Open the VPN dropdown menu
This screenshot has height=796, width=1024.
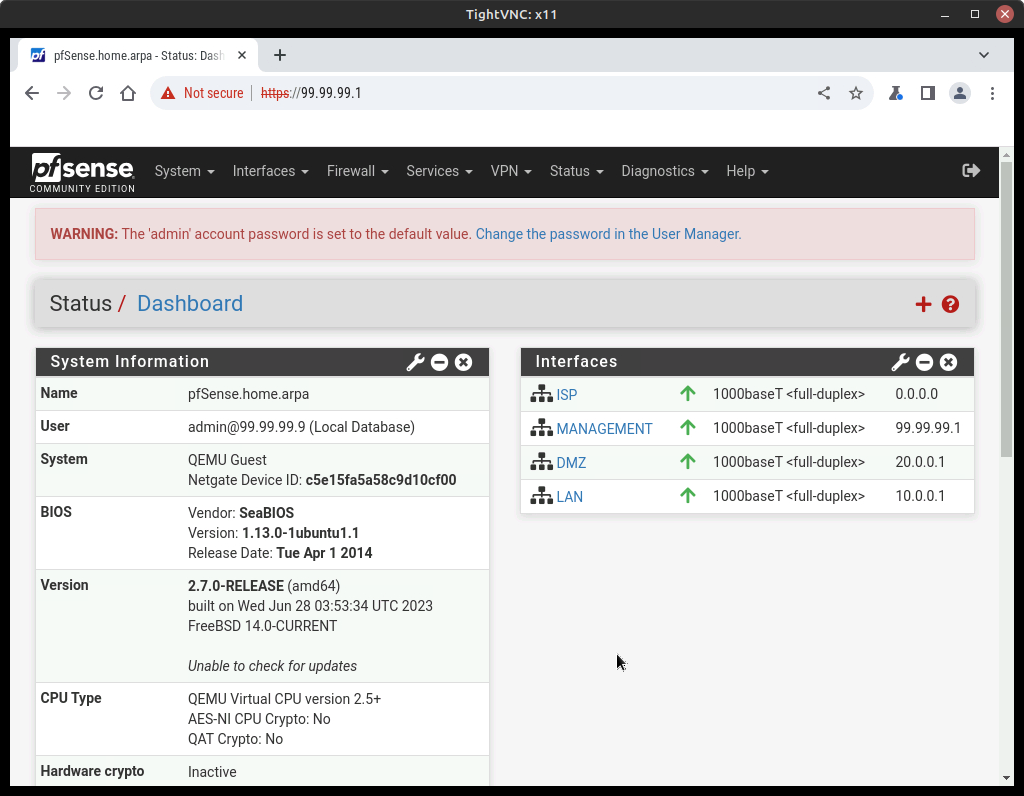(511, 170)
